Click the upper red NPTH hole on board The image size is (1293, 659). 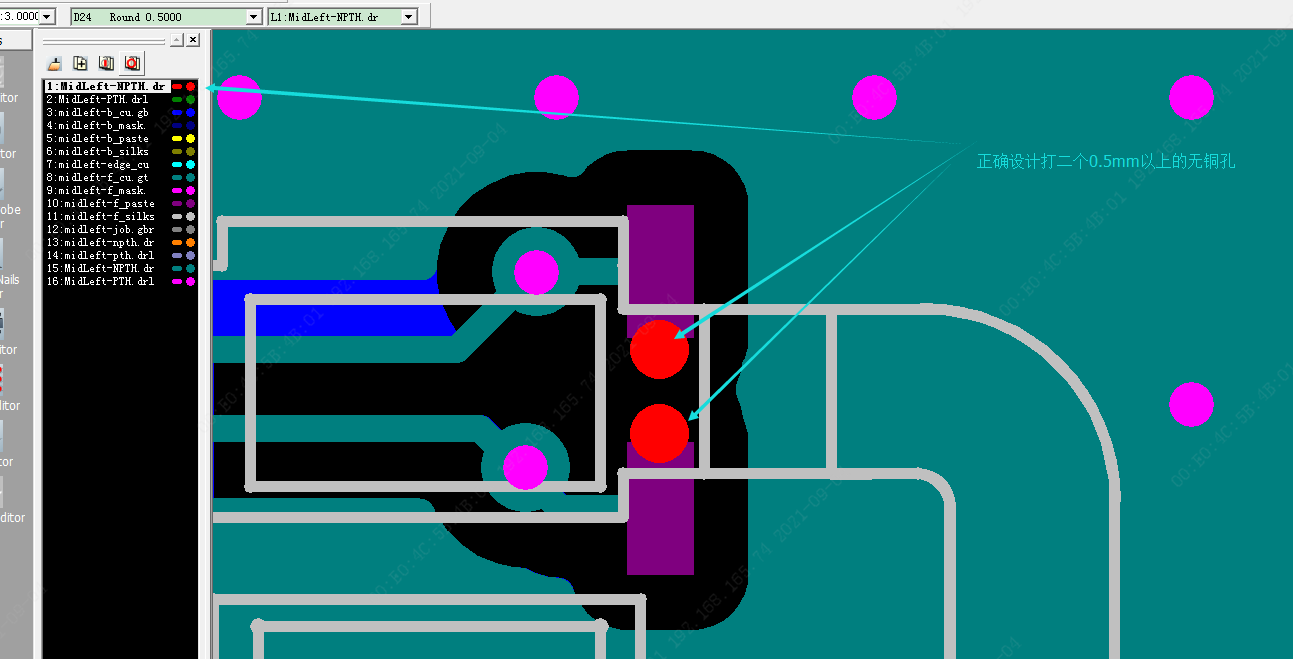click(659, 349)
